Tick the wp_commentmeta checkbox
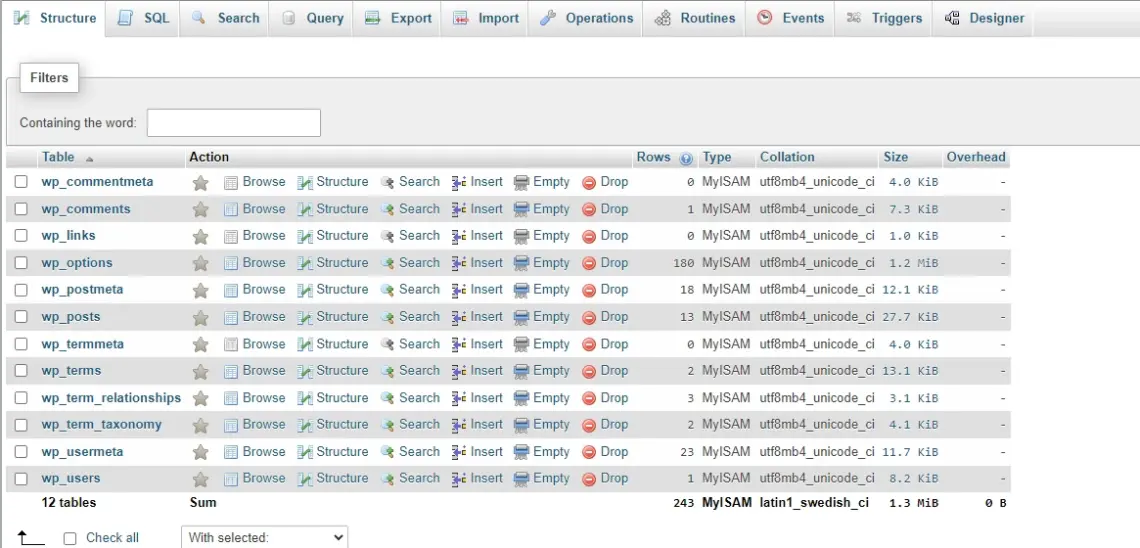The width and height of the screenshot is (1140, 548). (21, 182)
